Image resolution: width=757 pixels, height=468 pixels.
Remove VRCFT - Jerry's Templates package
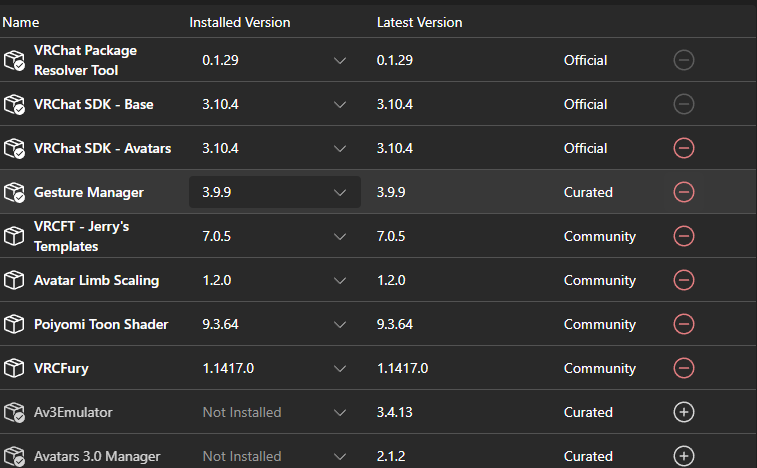(x=684, y=236)
